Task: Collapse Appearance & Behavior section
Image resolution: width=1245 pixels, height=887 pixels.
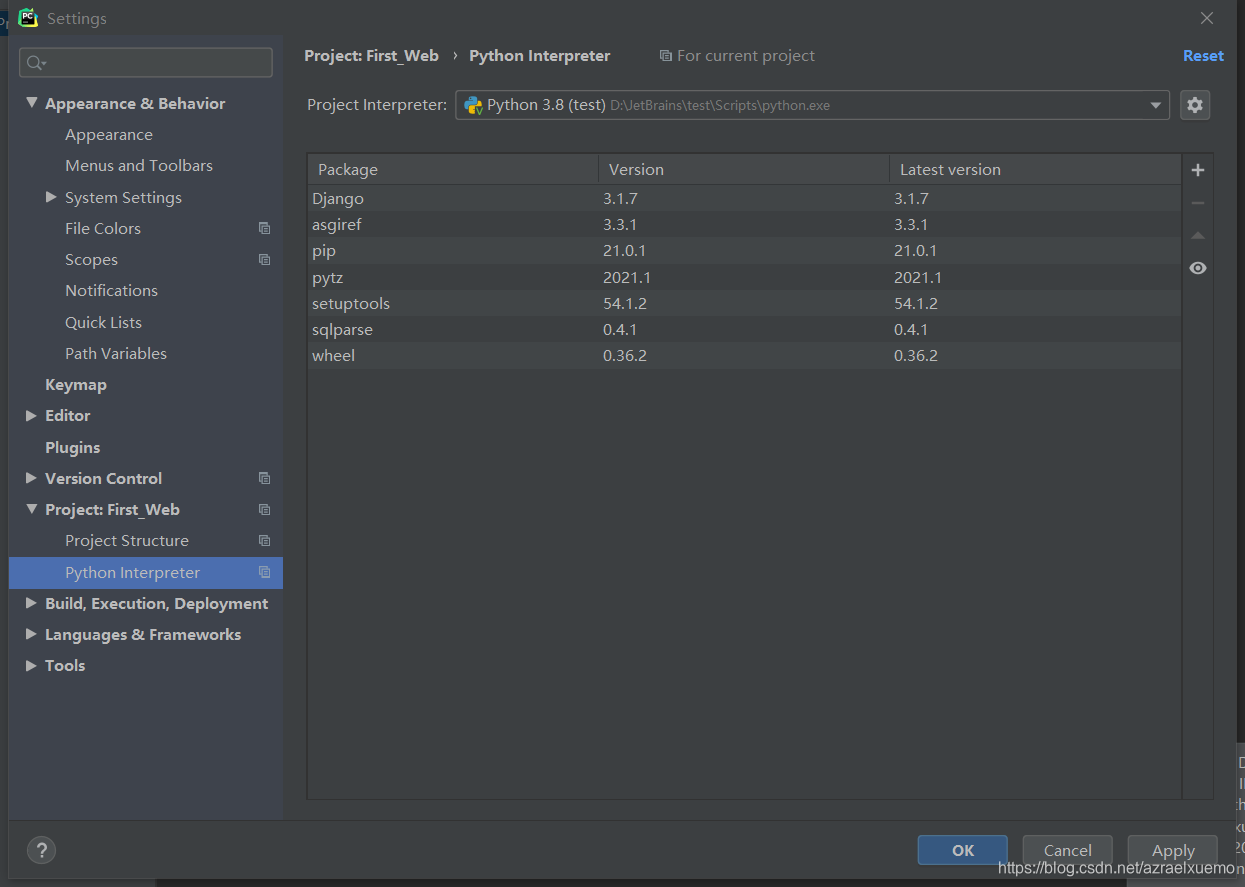Action: pos(32,103)
